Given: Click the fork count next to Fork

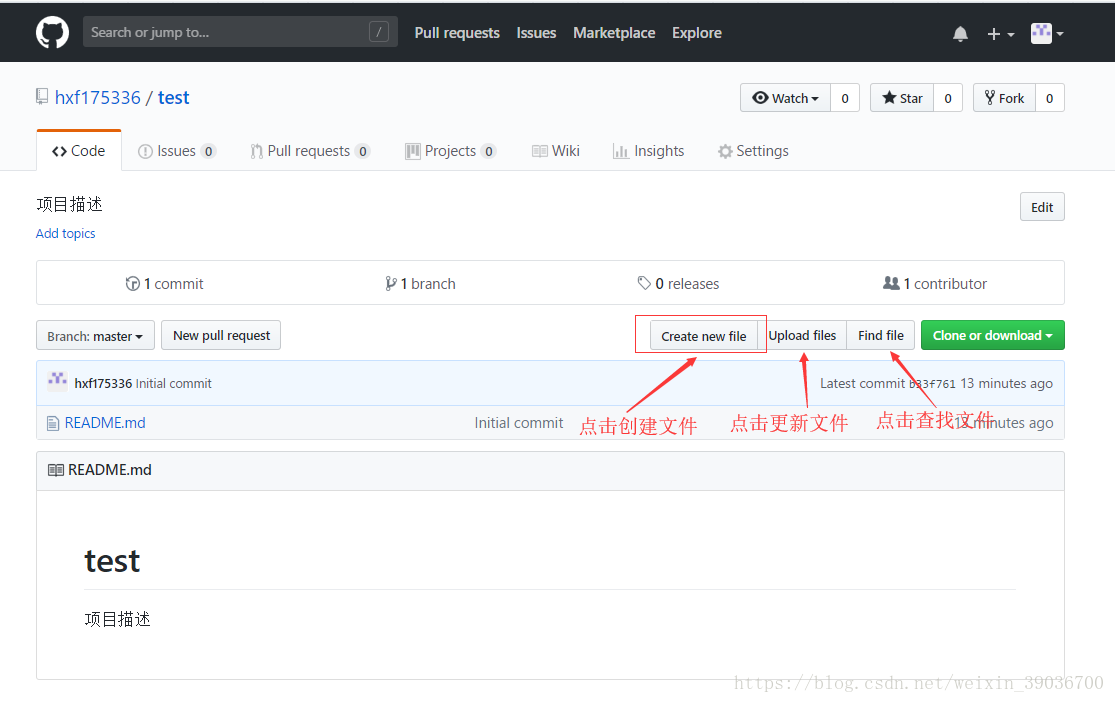Looking at the screenshot, I should click(1050, 98).
